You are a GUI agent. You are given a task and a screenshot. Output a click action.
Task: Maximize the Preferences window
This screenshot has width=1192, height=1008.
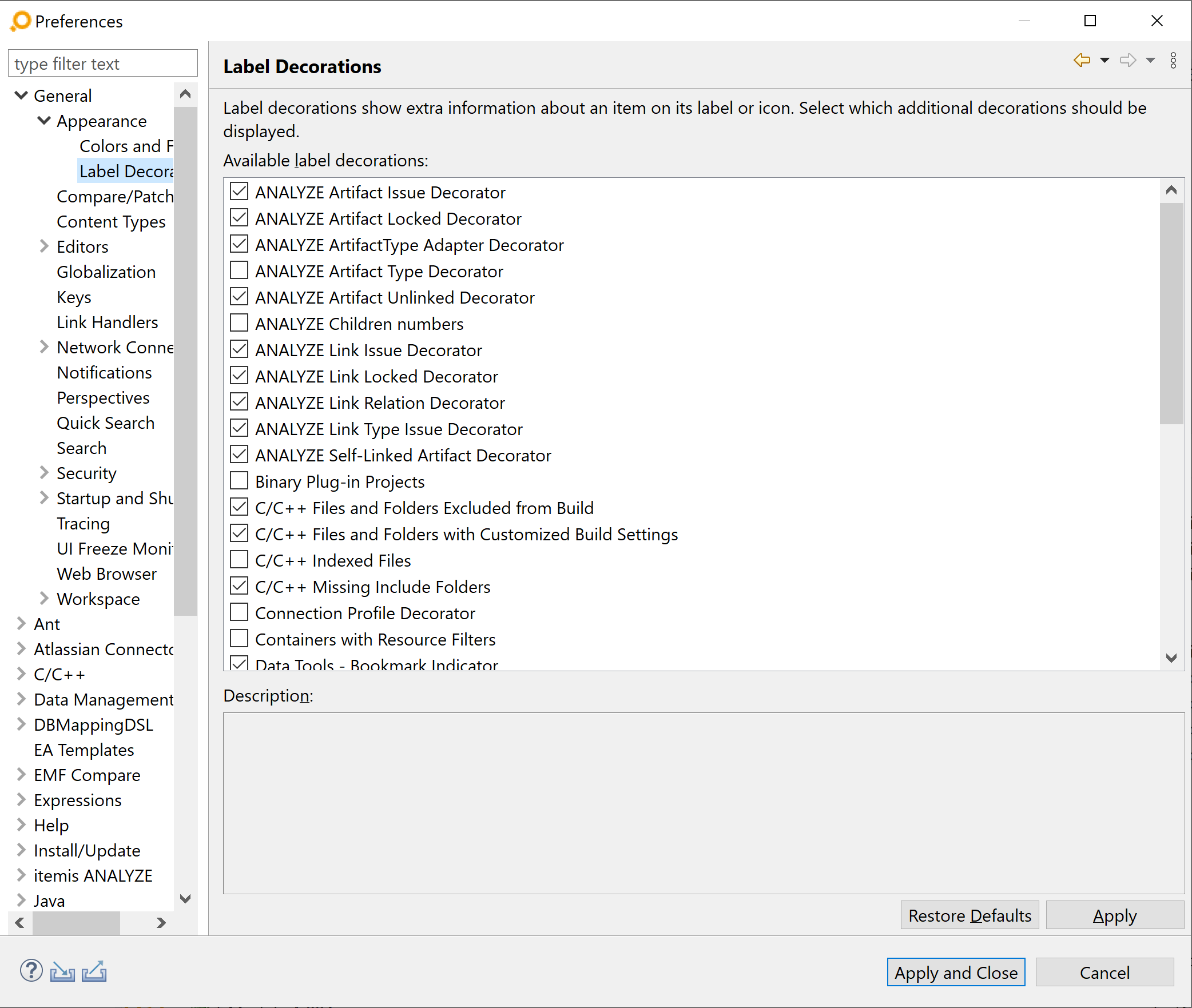pyautogui.click(x=1090, y=21)
